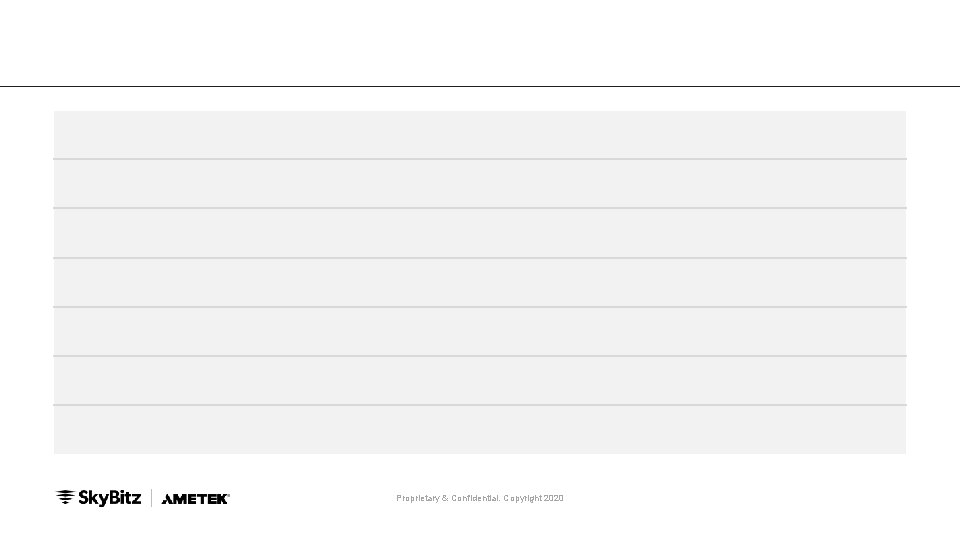Select the fifth gray table row
The image size is (960, 540).
pos(480,332)
